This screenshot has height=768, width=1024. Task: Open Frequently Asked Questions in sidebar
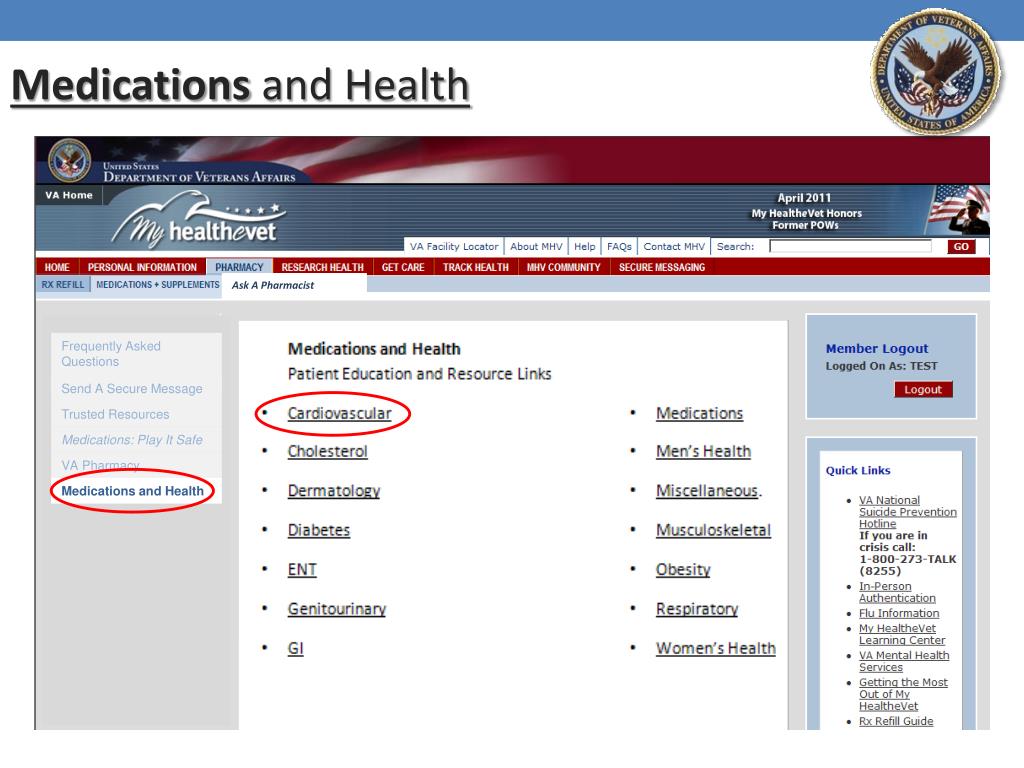(111, 354)
